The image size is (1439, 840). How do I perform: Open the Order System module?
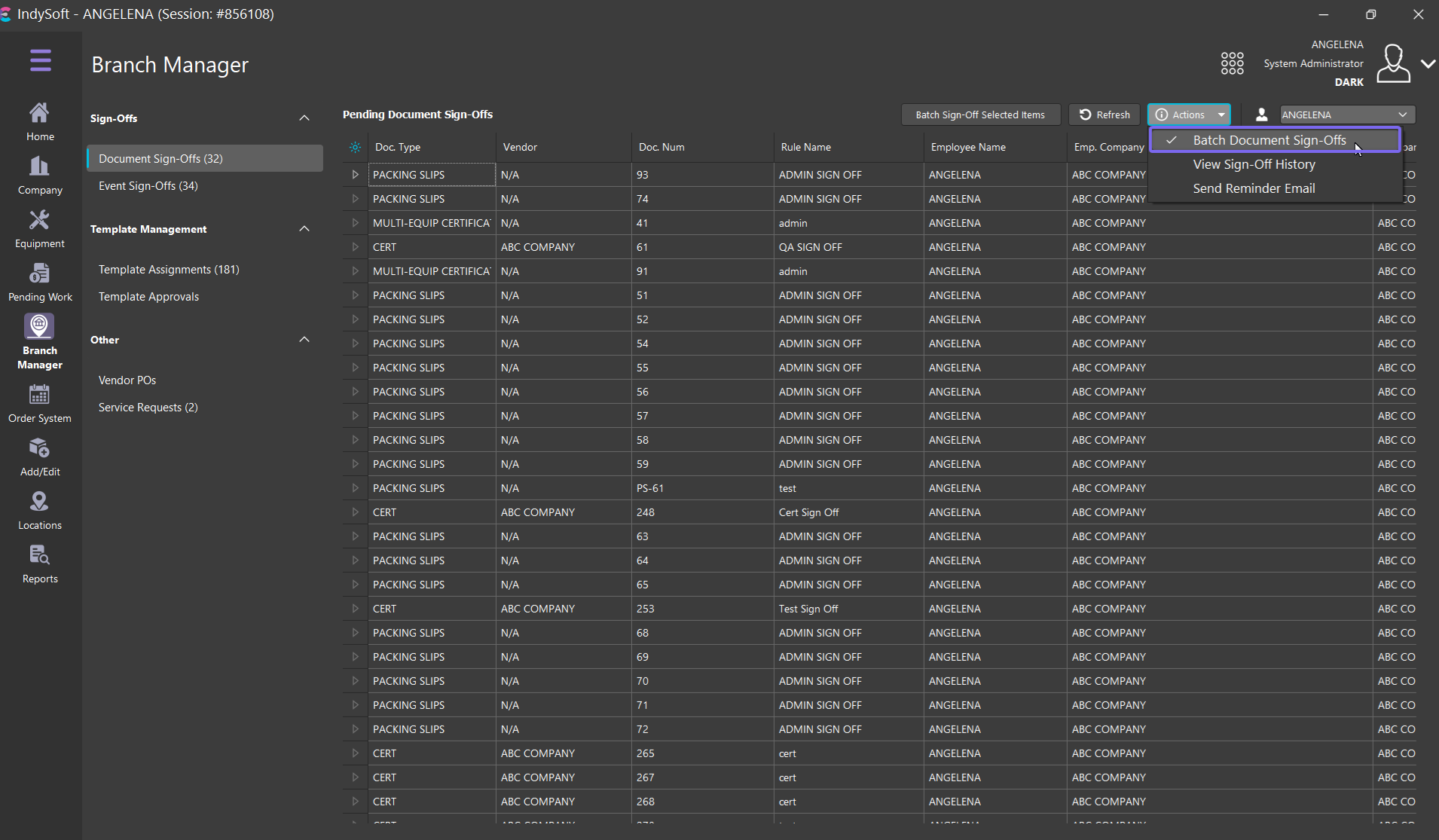40,404
